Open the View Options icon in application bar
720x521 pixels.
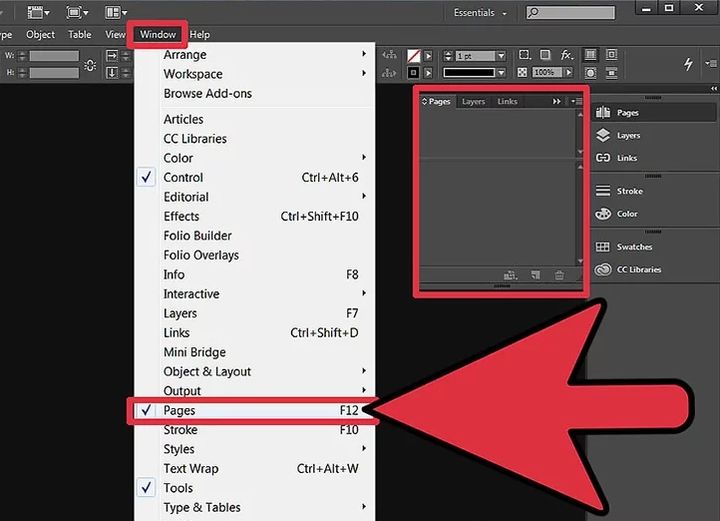38,12
